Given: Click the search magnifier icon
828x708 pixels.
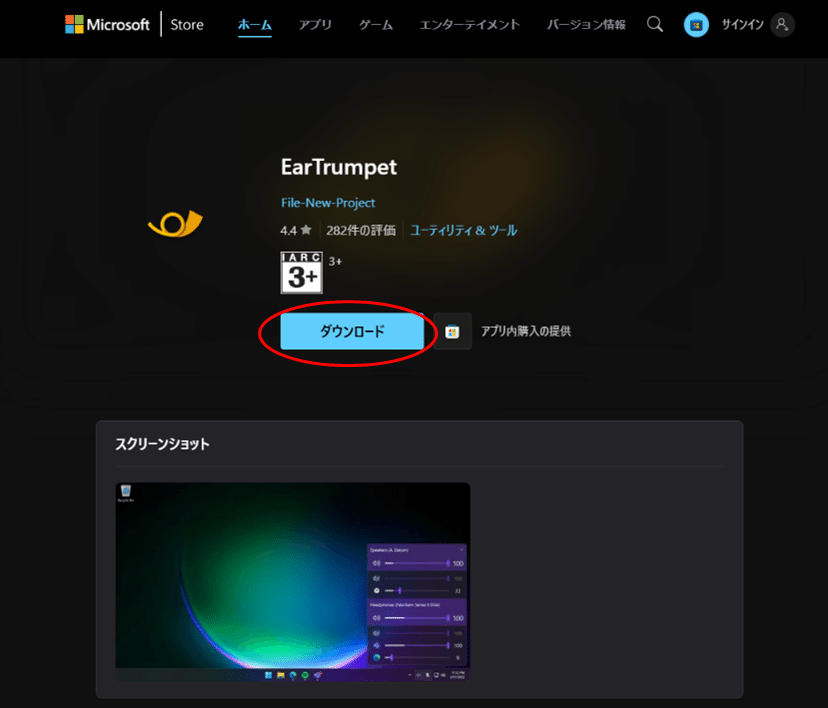Looking at the screenshot, I should (655, 24).
